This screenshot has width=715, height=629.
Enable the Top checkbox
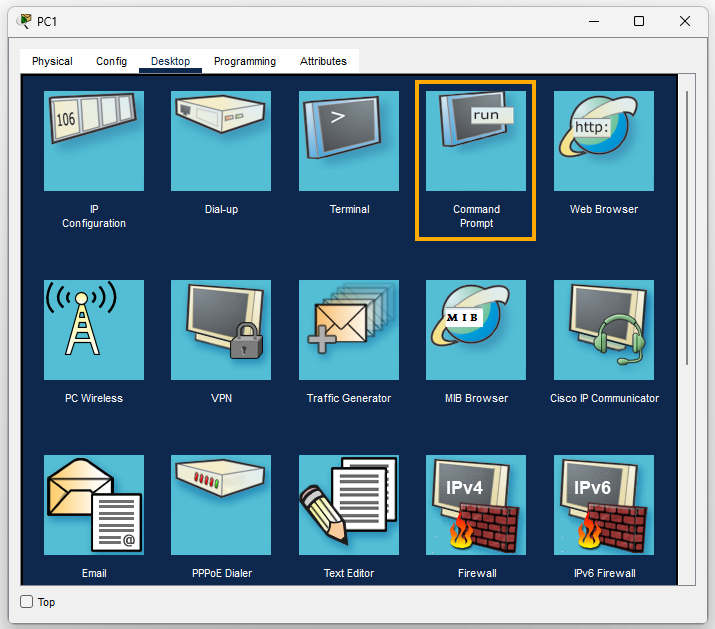(26, 602)
